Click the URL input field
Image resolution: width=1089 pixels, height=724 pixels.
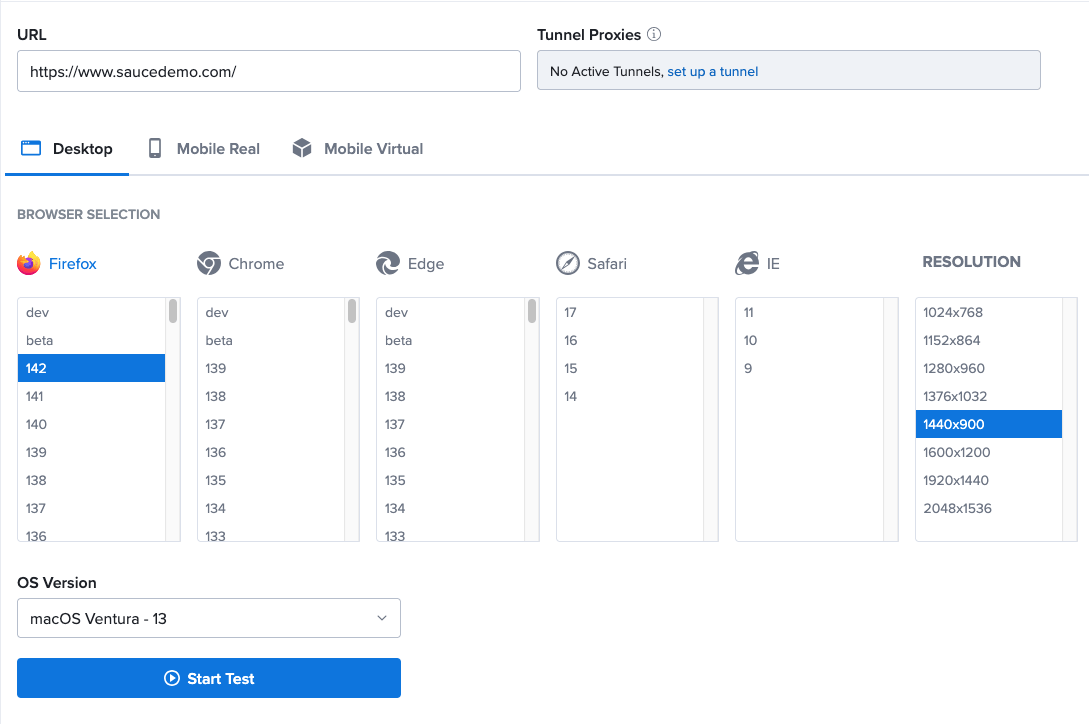(268, 72)
